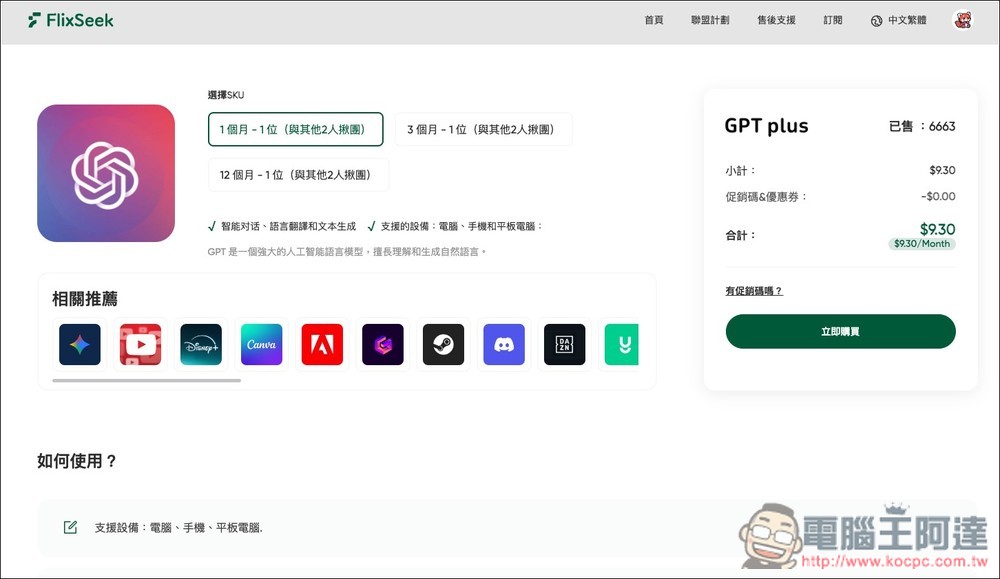
Task: Open the YouTube recommendation icon
Action: [x=140, y=344]
